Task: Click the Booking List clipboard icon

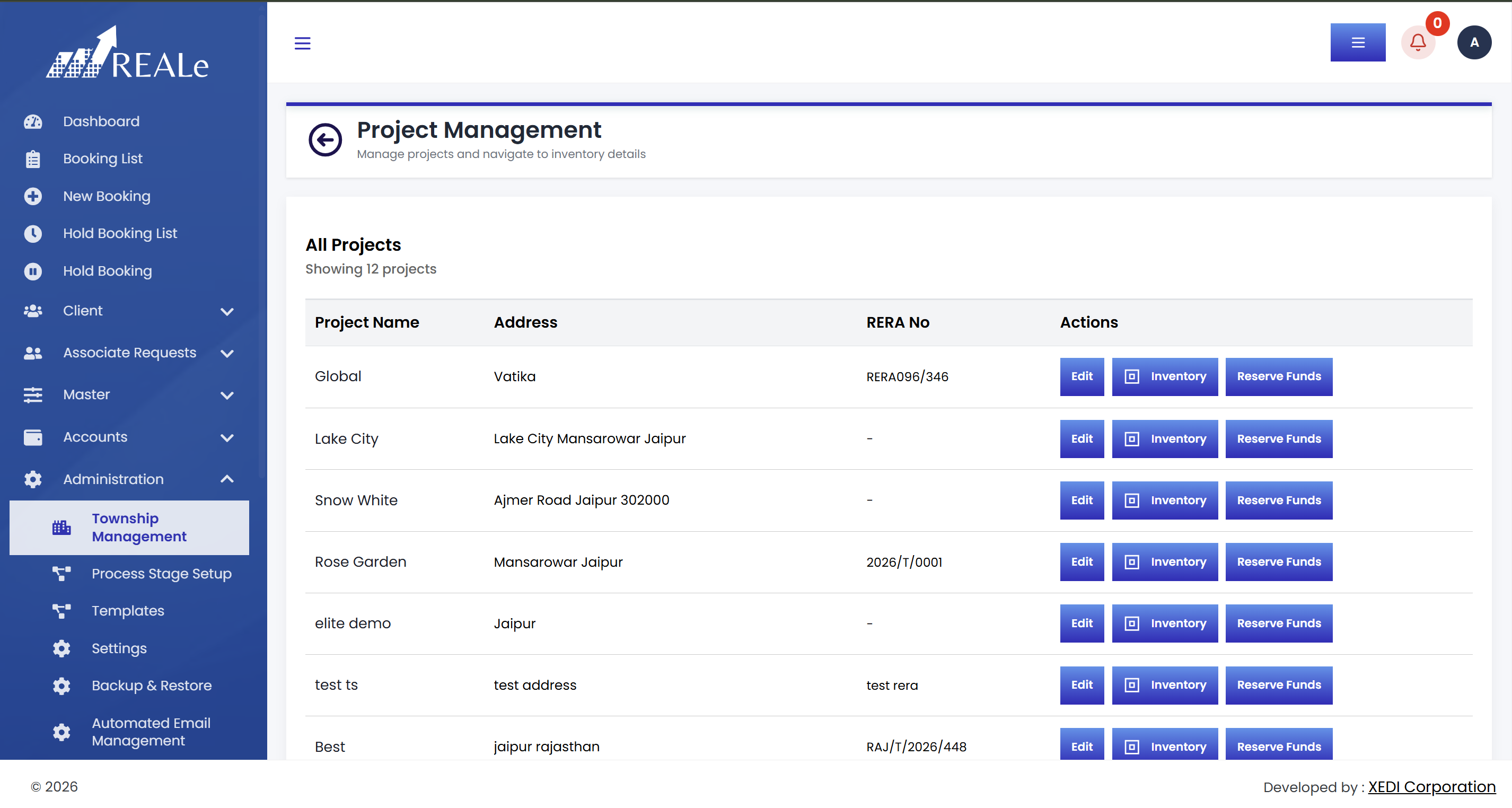Action: (33, 159)
